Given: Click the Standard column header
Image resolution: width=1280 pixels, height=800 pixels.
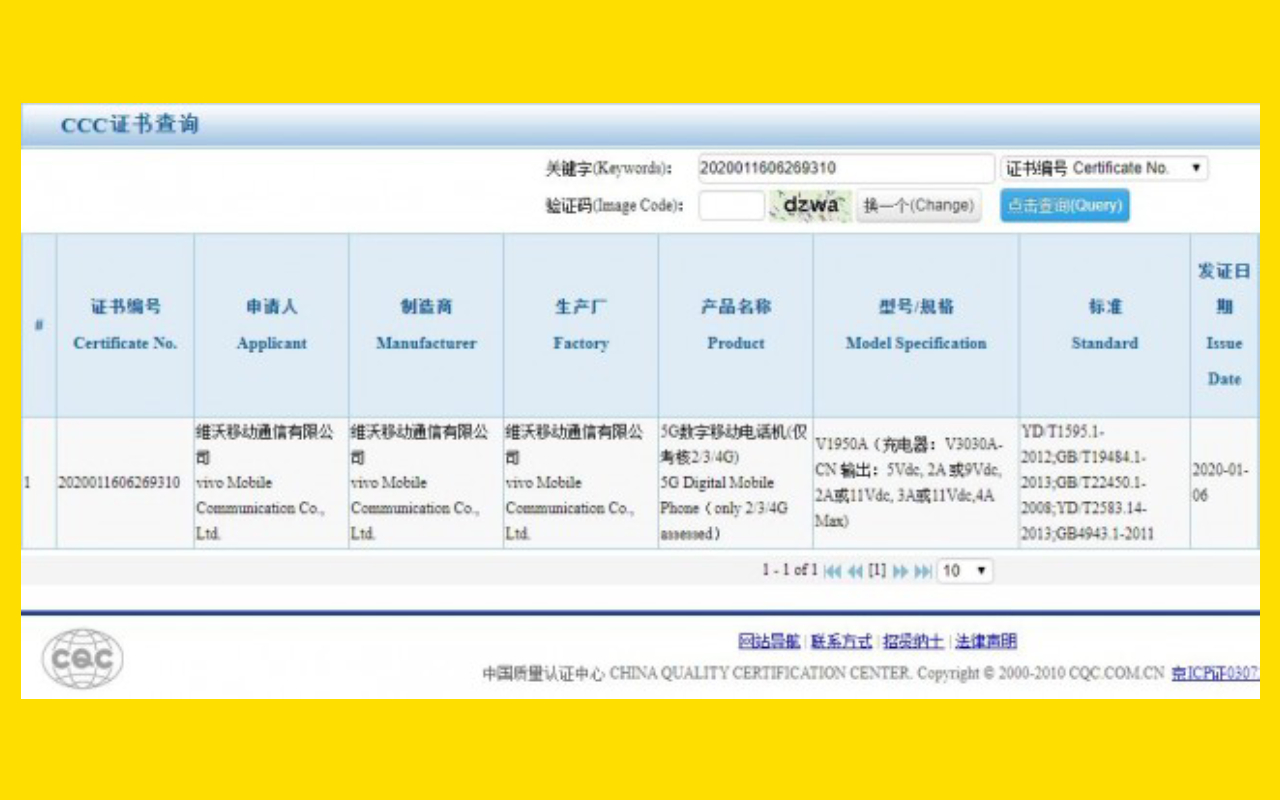Looking at the screenshot, I should [x=1105, y=325].
